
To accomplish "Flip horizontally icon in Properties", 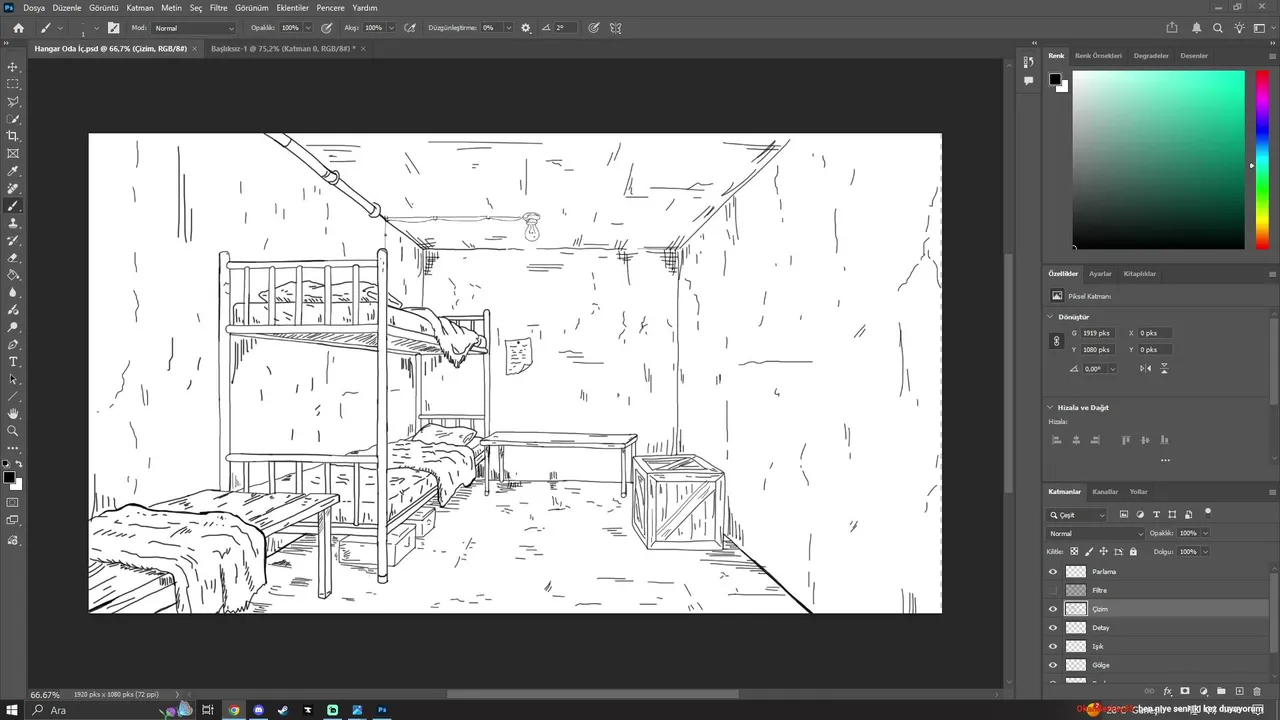I will 1146,369.
